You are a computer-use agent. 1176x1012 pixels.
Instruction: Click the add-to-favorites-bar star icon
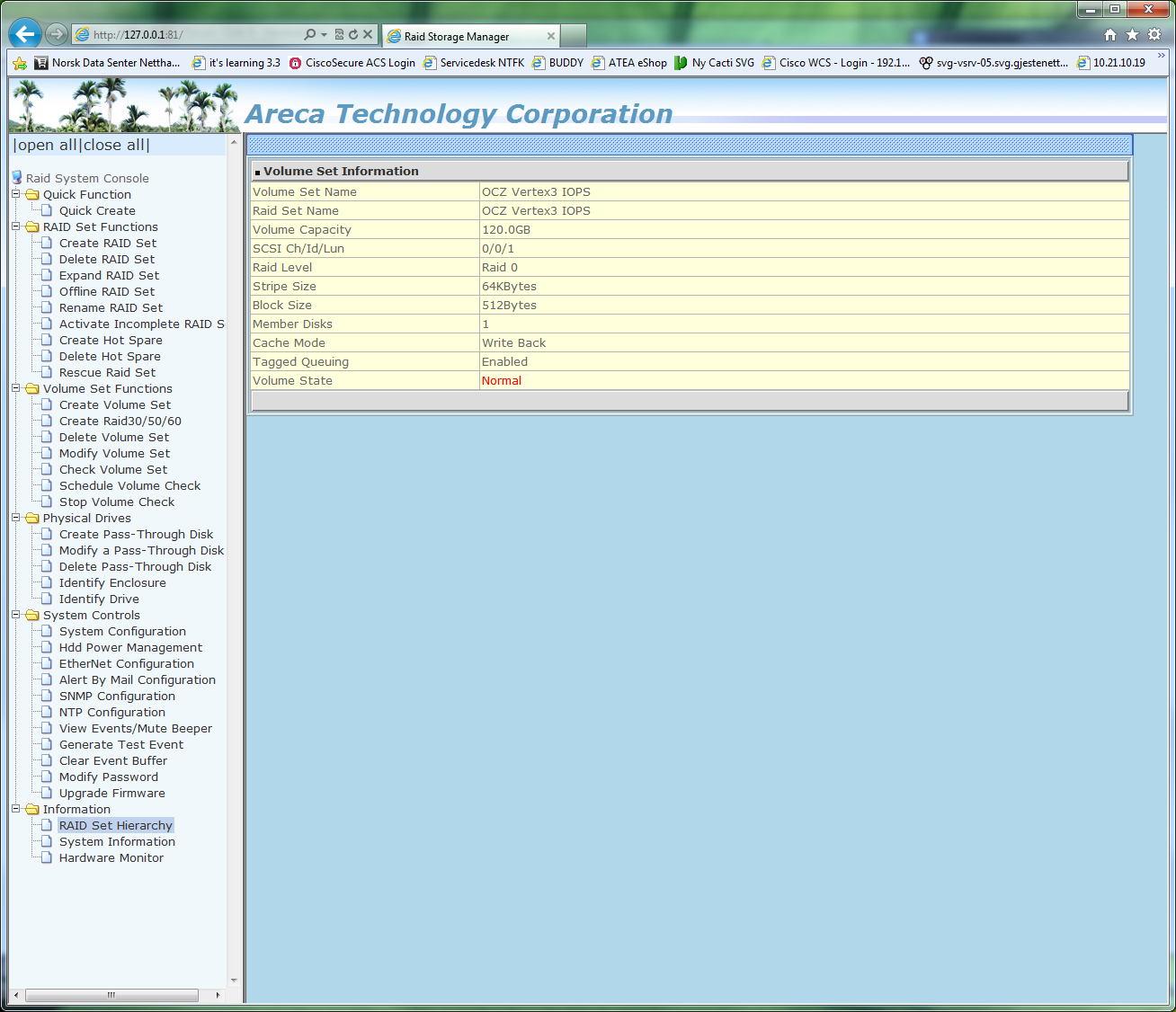coord(20,63)
